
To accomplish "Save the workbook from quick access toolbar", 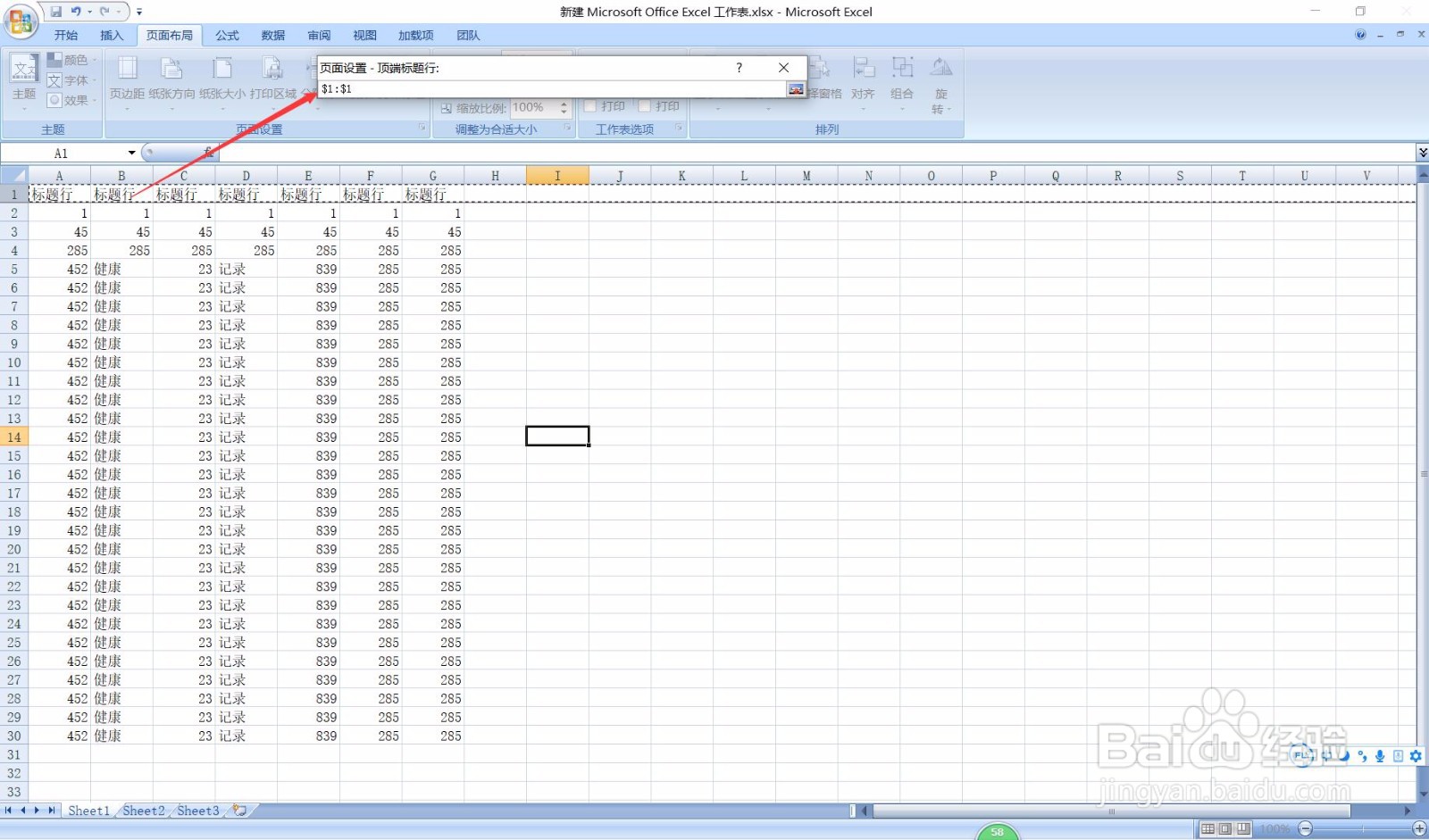I will tap(55, 12).
